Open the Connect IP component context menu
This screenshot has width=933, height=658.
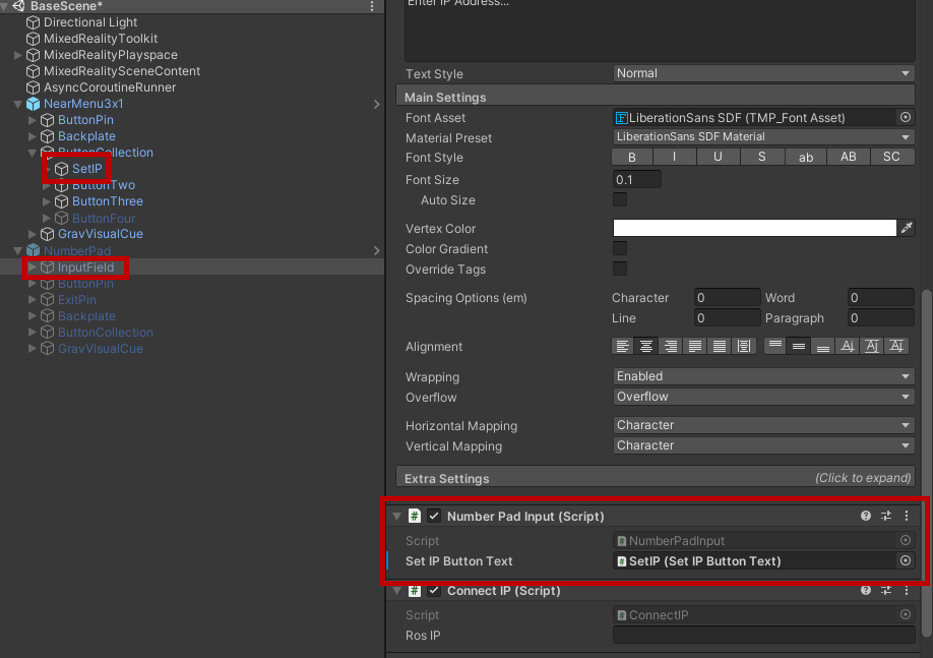tap(906, 590)
